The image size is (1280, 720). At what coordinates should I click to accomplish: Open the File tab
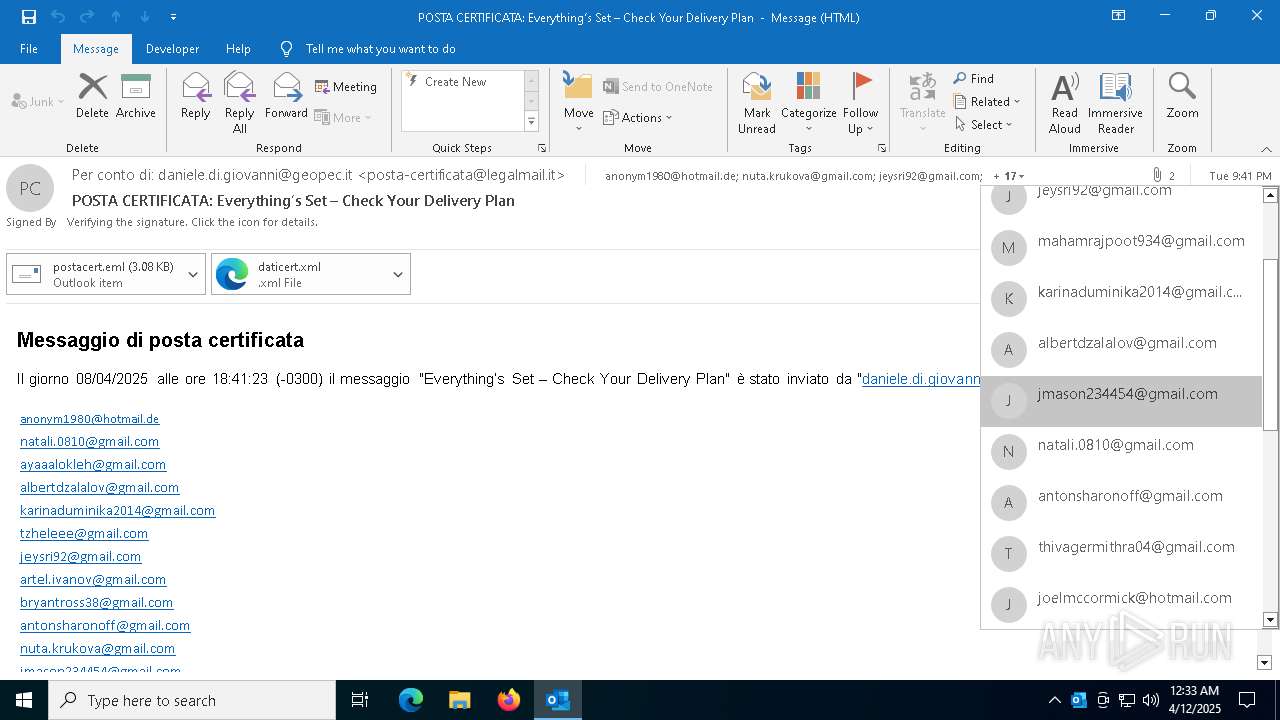click(x=29, y=49)
